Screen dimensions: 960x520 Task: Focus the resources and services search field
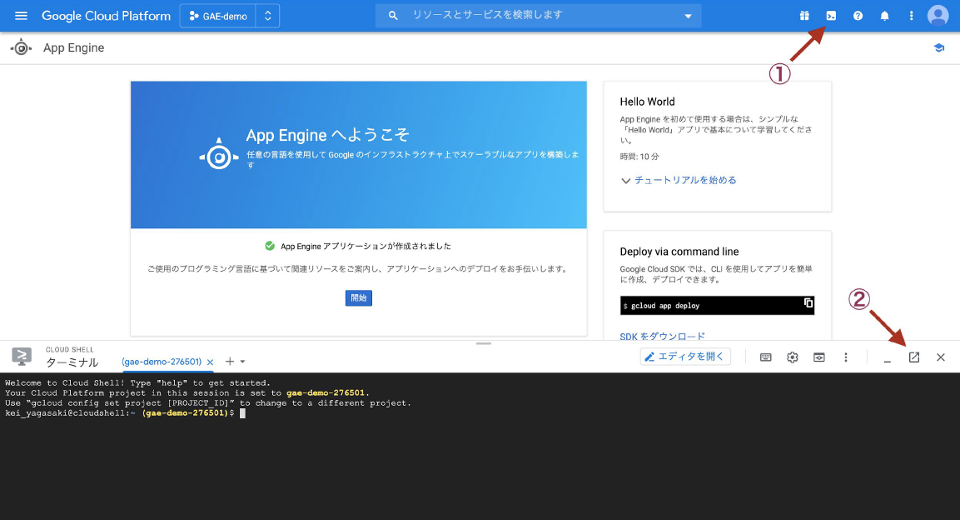538,15
